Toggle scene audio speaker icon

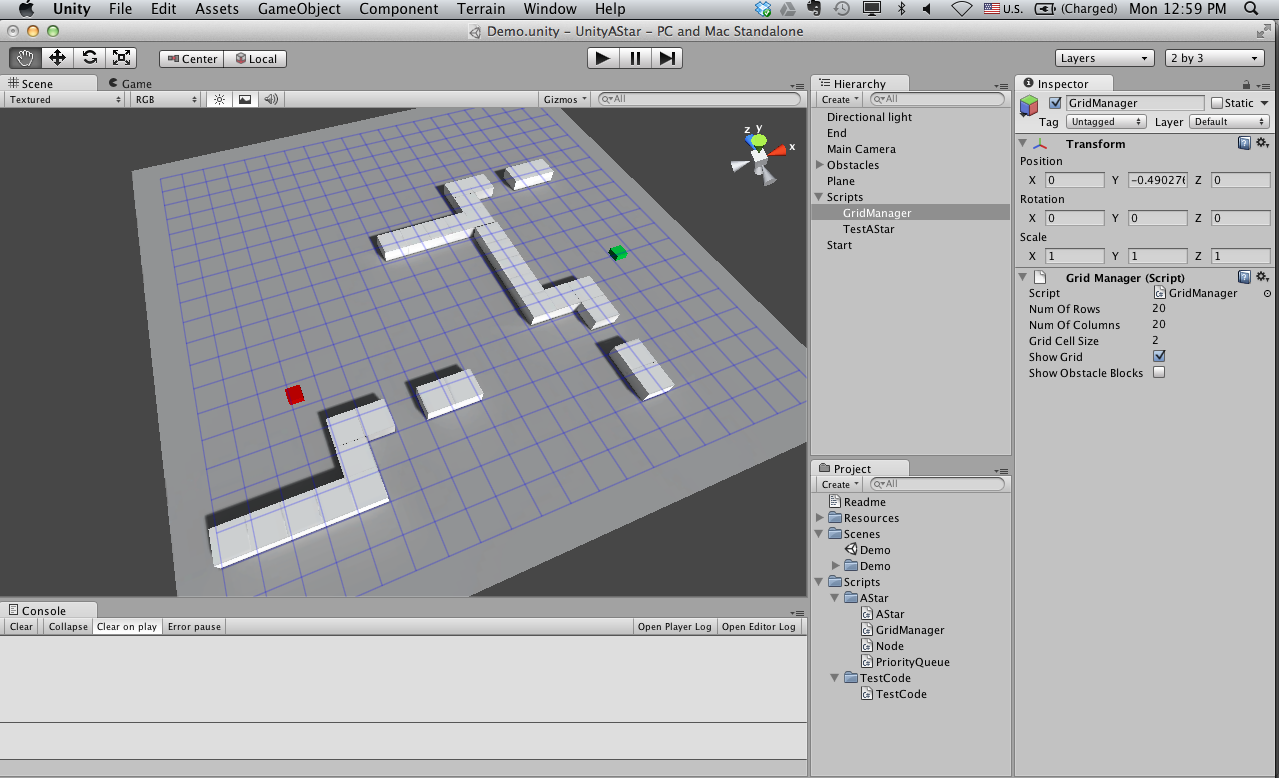270,99
